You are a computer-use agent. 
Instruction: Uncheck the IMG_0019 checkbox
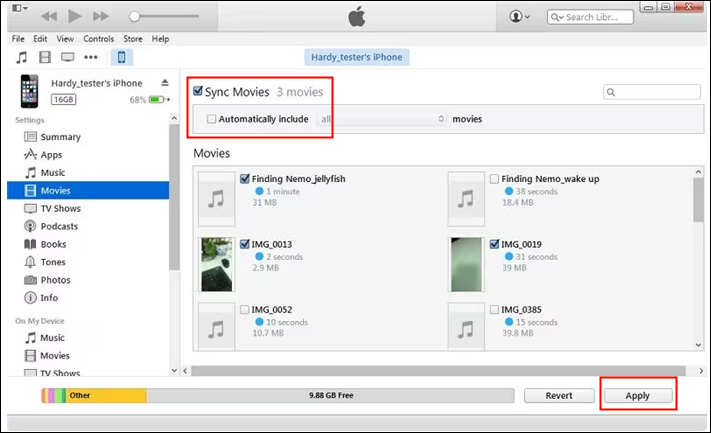coord(495,244)
